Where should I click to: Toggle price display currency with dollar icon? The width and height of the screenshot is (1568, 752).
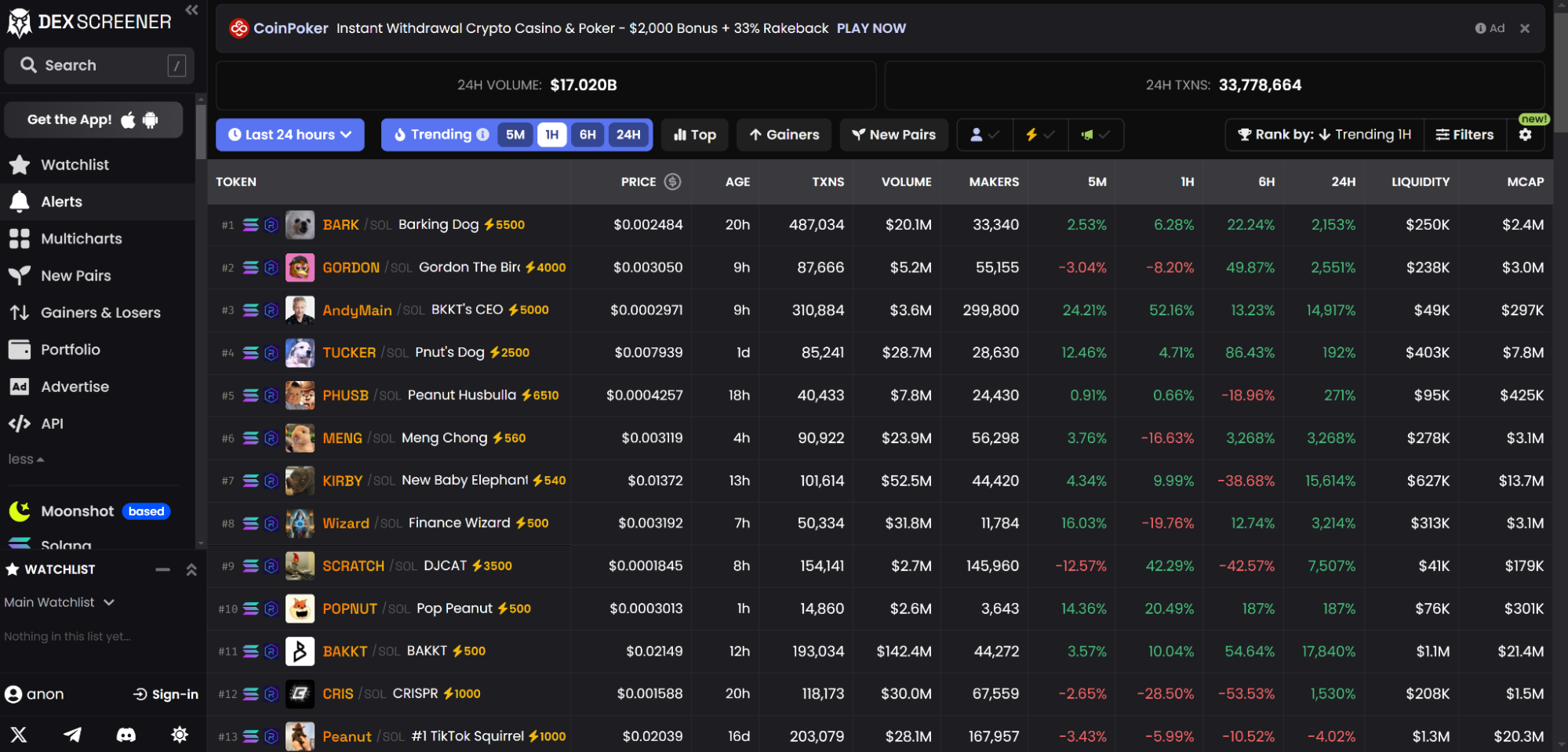point(671,182)
